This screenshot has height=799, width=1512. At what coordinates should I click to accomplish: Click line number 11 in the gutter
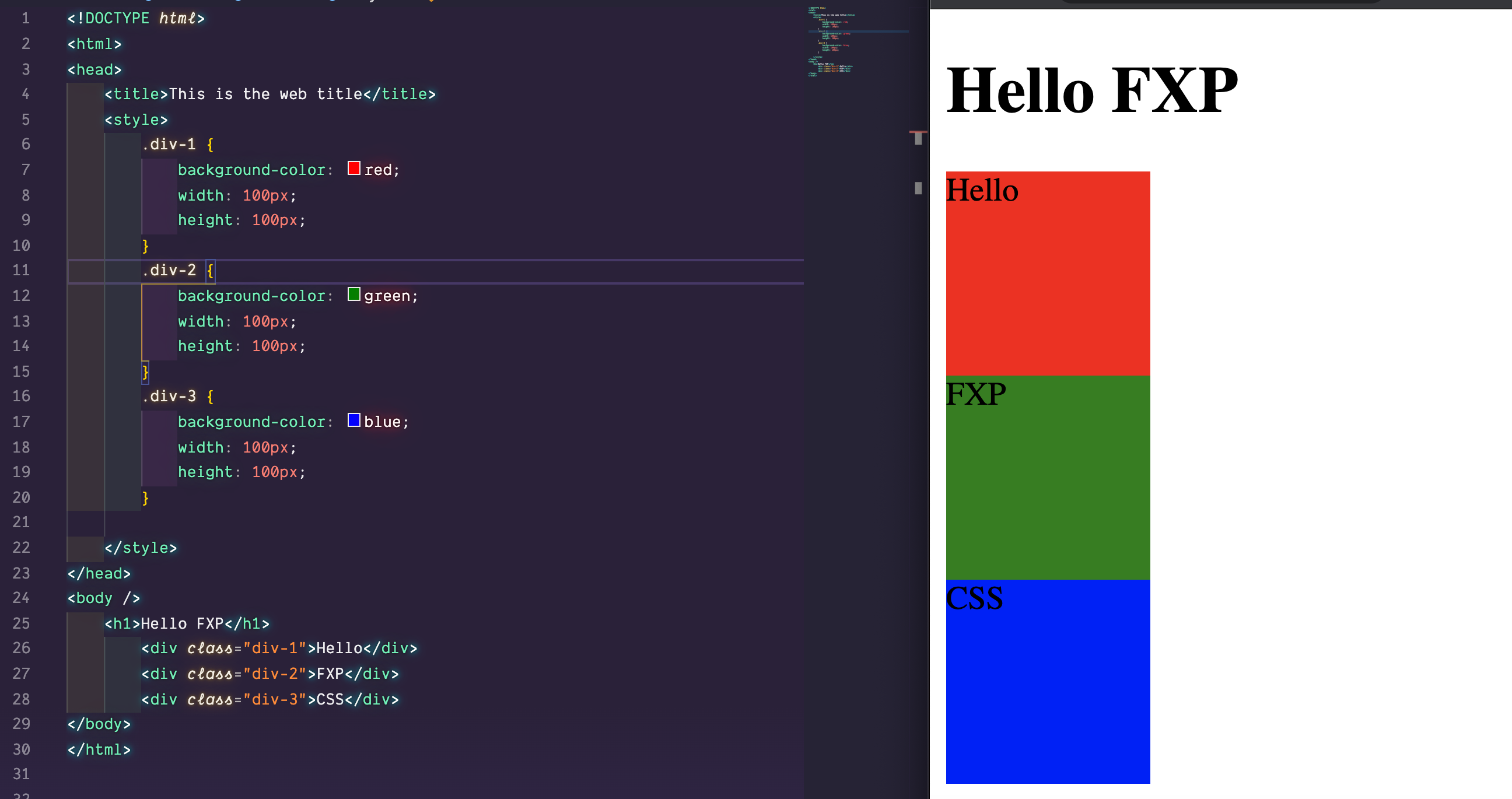click(x=22, y=270)
